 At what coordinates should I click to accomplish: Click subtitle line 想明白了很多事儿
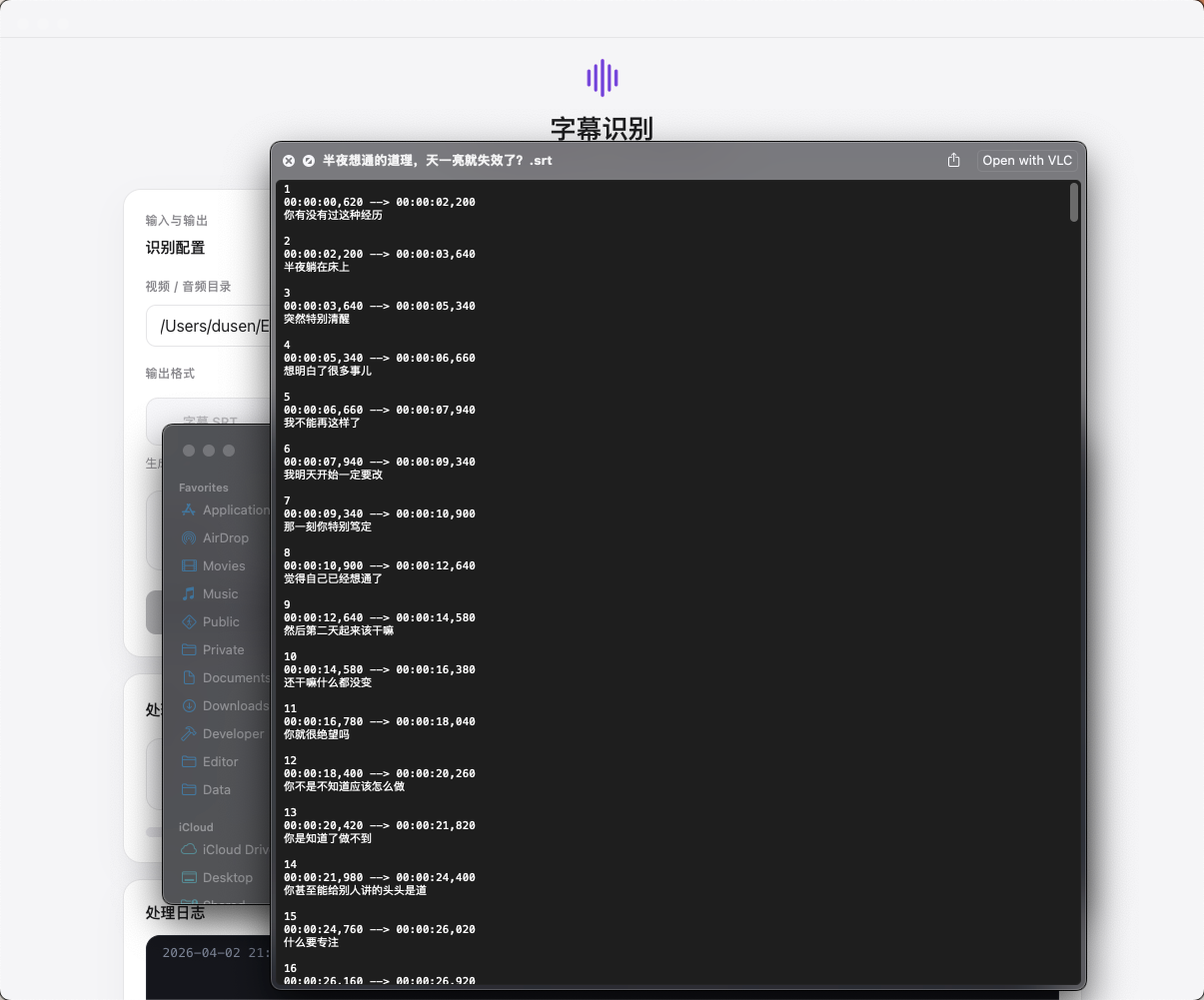[x=328, y=371]
